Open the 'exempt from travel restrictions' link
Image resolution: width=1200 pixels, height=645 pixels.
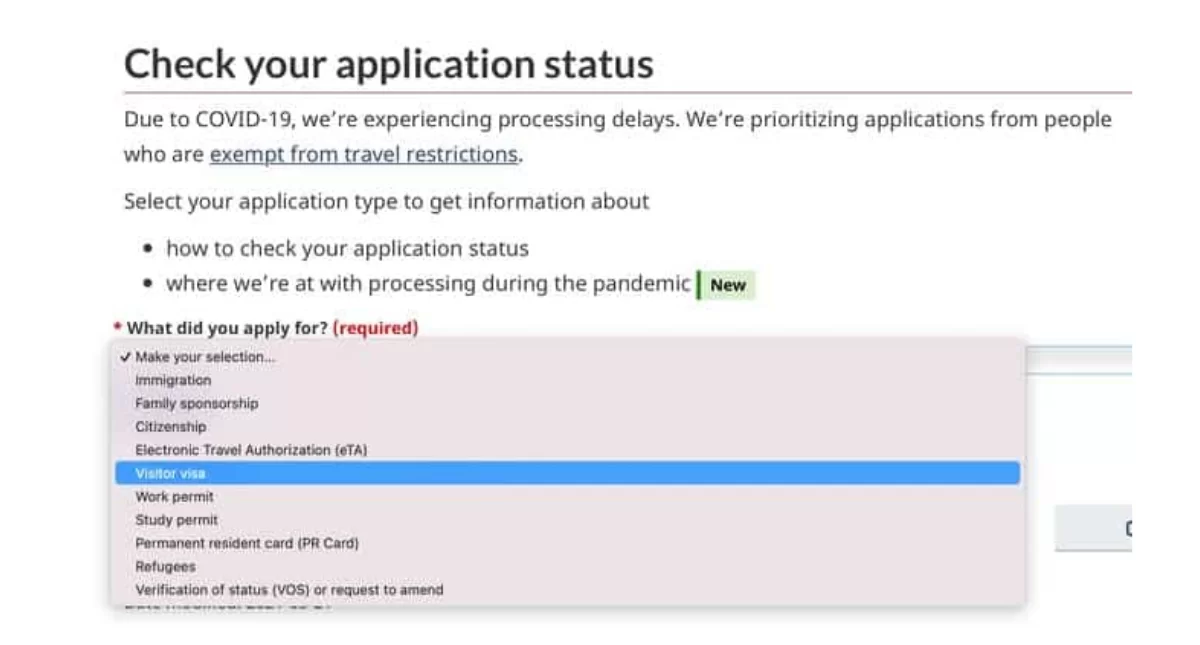point(363,155)
